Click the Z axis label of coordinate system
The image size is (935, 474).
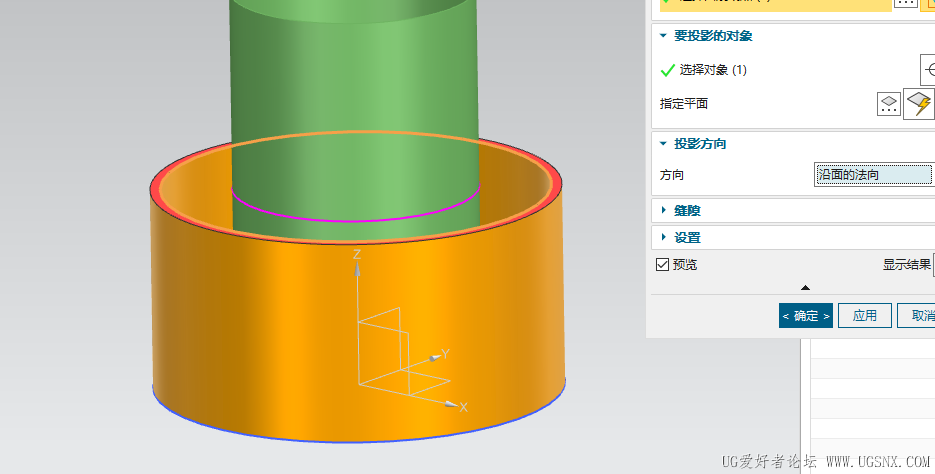click(357, 255)
